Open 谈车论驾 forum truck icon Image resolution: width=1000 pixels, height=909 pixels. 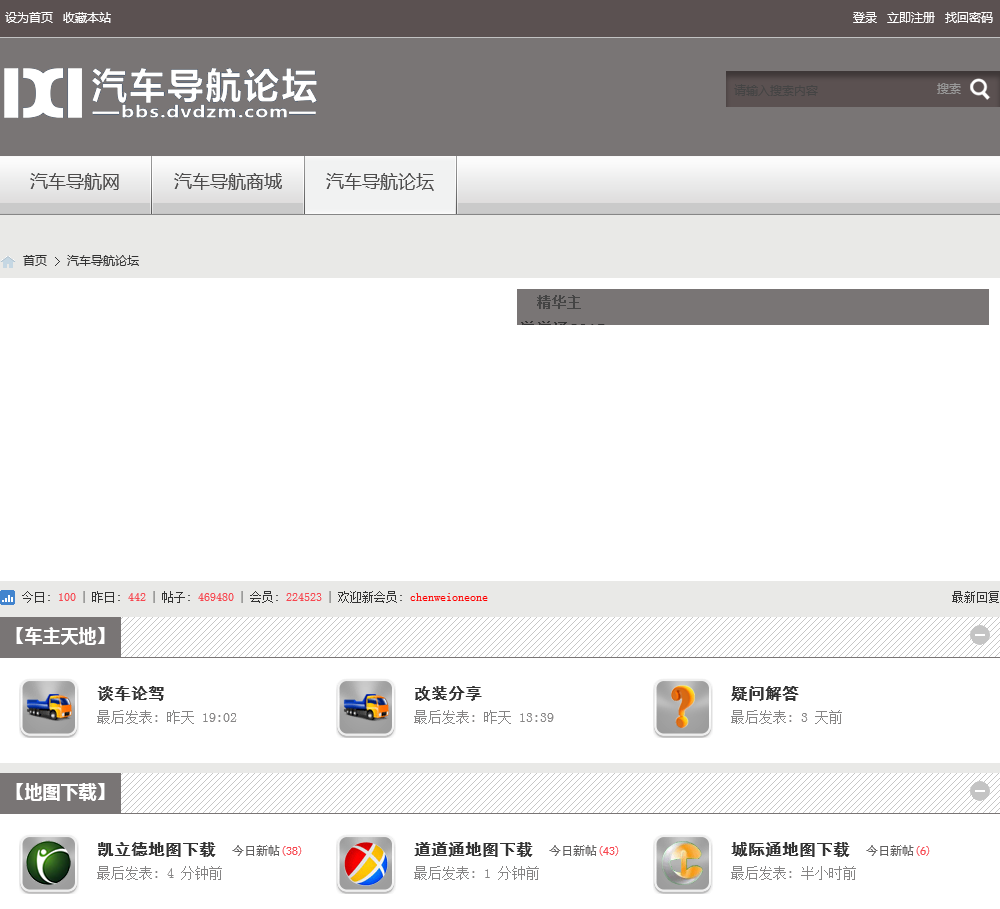[48, 708]
